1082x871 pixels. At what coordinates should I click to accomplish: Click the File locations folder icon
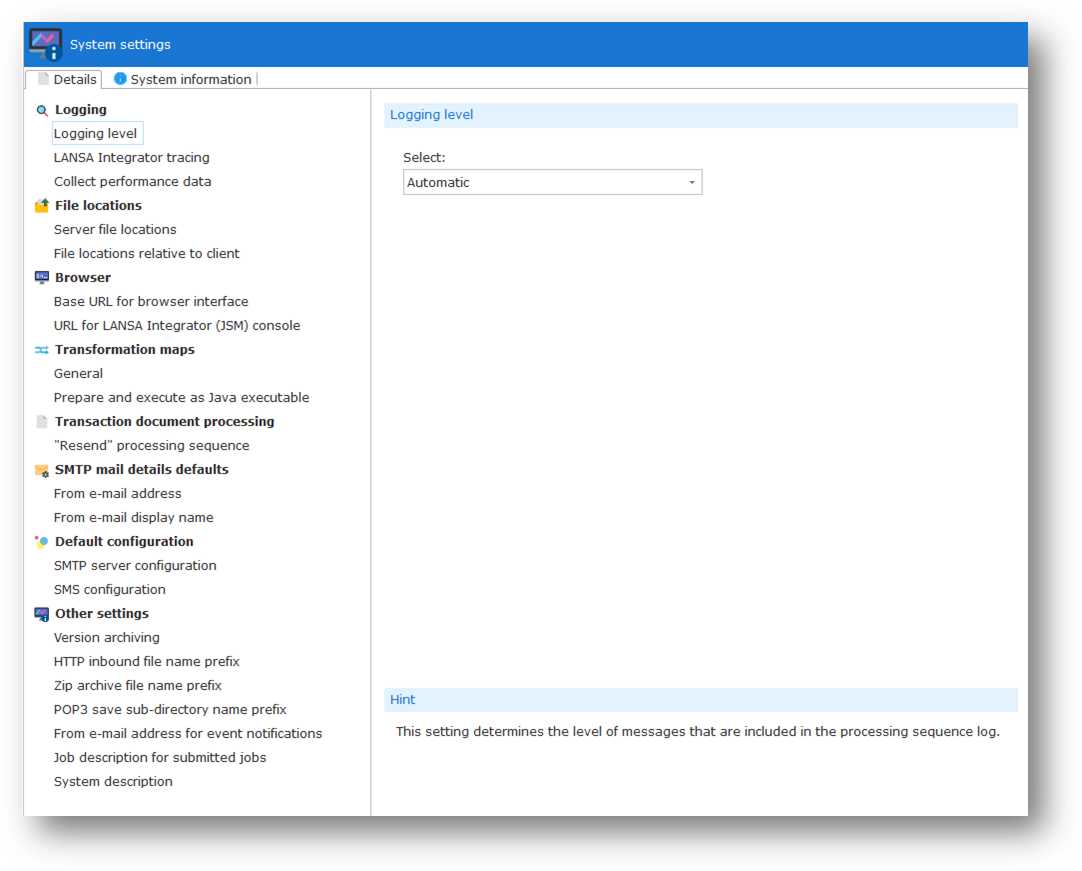pyautogui.click(x=42, y=206)
